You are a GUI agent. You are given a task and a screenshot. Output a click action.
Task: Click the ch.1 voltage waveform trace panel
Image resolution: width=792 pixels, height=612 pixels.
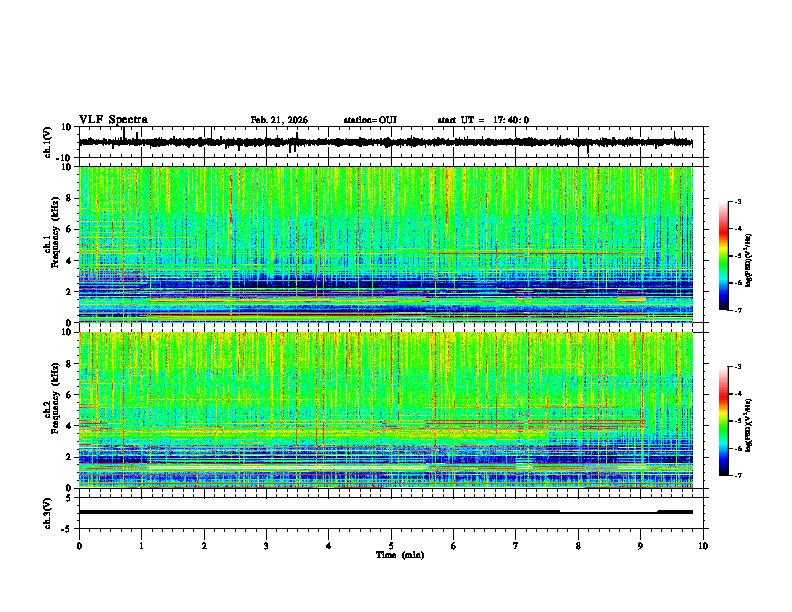(391, 142)
